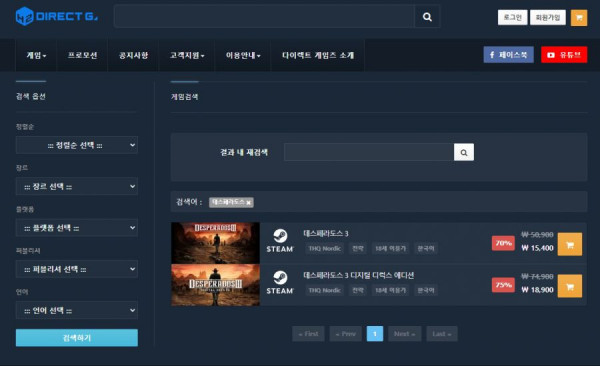The width and height of the screenshot is (600, 366).
Task: Expand the 퍼블리셔 선택 dropdown
Action: [x=77, y=269]
